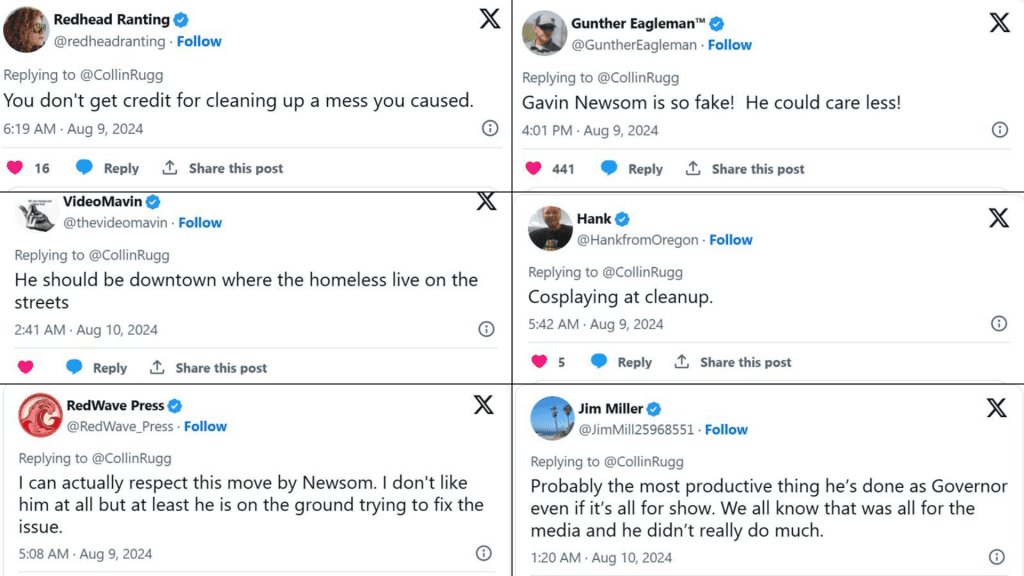This screenshot has width=1024, height=576.
Task: Follow HankfromOregon
Action: 731,240
